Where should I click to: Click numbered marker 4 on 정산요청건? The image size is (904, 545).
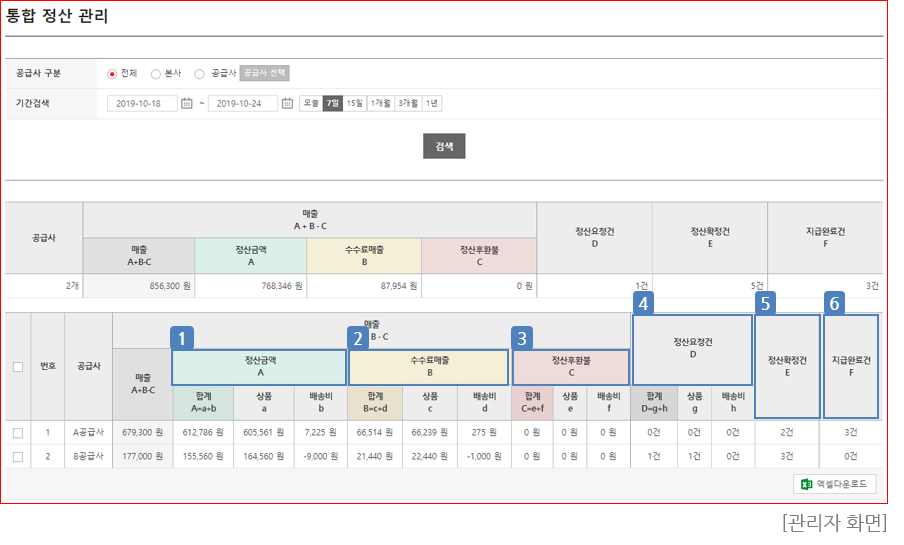[644, 302]
